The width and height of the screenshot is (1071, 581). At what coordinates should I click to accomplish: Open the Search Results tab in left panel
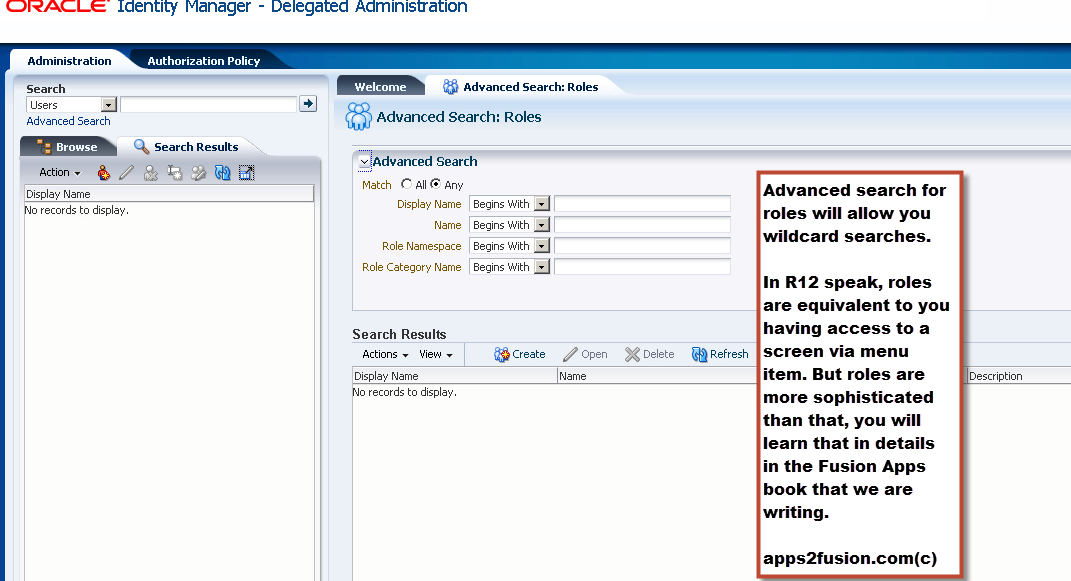[186, 147]
